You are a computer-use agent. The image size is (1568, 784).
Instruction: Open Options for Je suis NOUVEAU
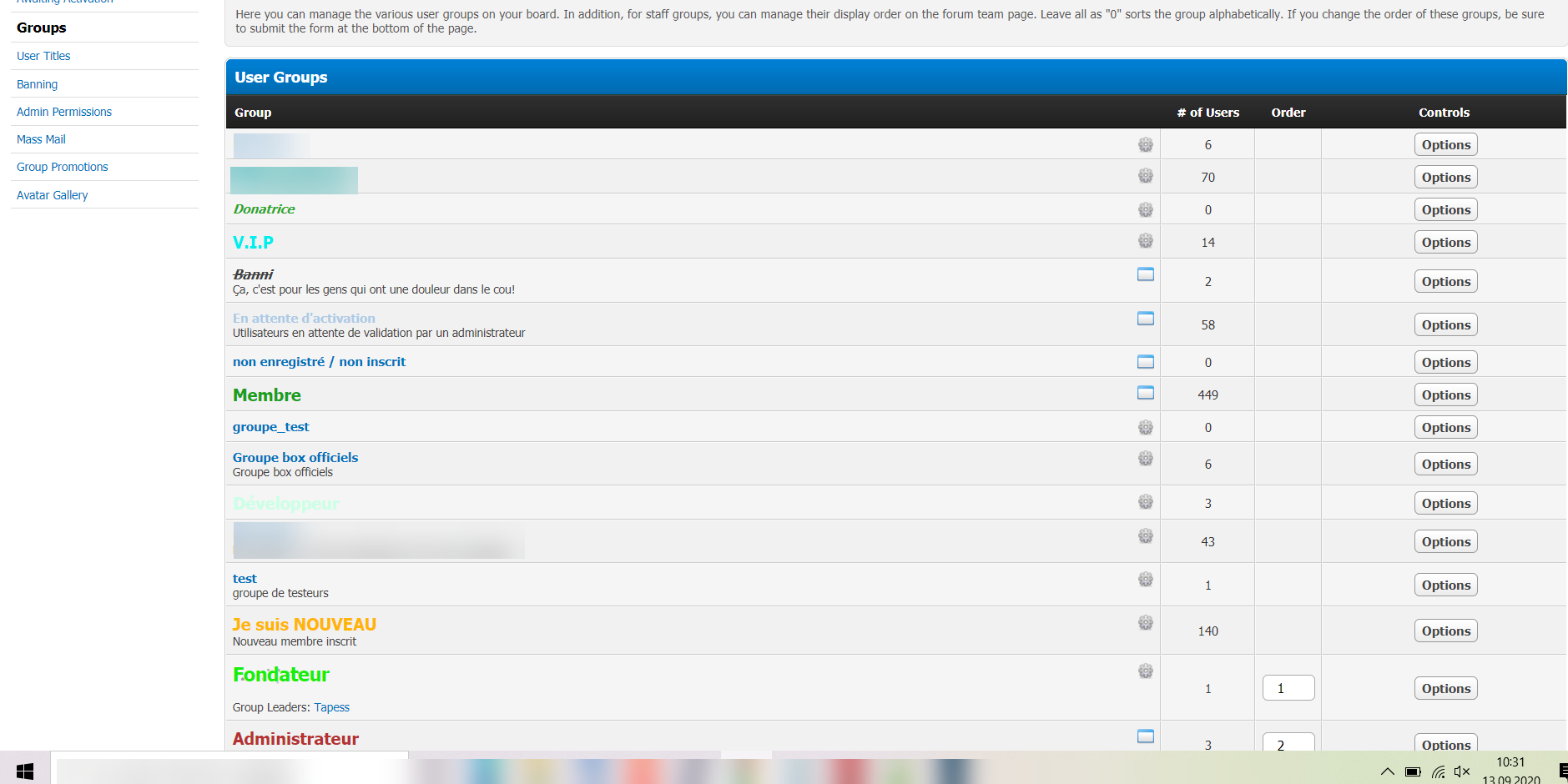(1446, 631)
